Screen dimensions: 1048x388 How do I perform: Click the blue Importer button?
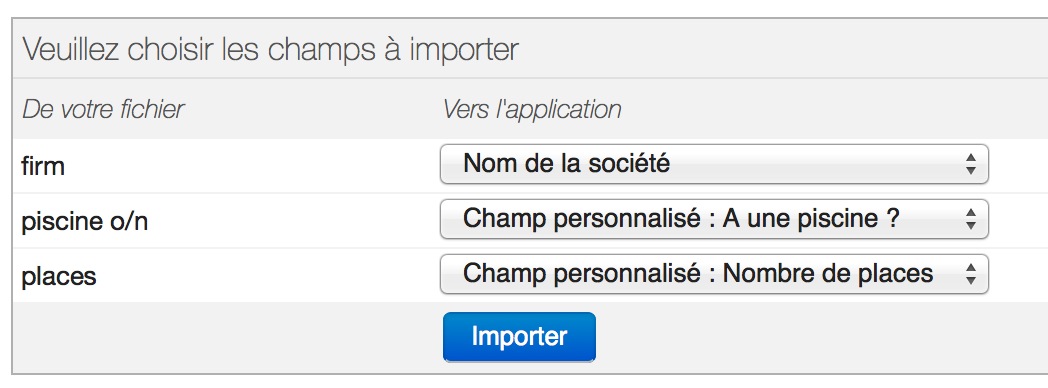(519, 337)
